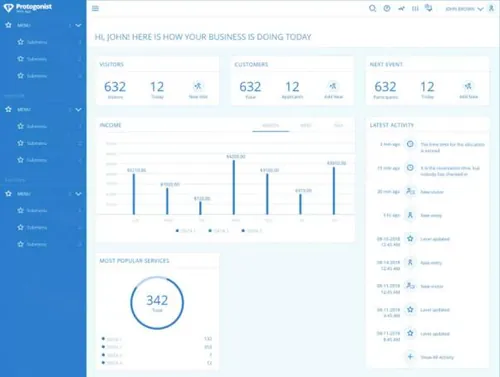The width and height of the screenshot is (500, 377).
Task: Switch Income chart to the Day tab
Action: pyautogui.click(x=338, y=126)
